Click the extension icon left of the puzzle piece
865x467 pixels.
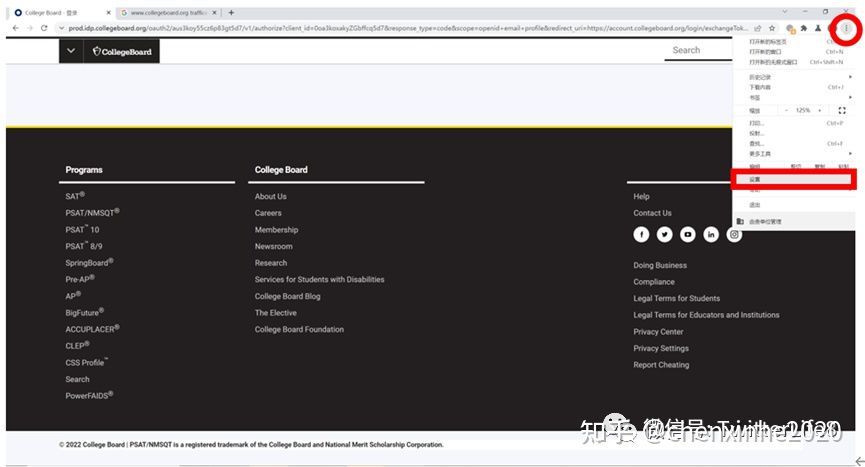tap(790, 28)
